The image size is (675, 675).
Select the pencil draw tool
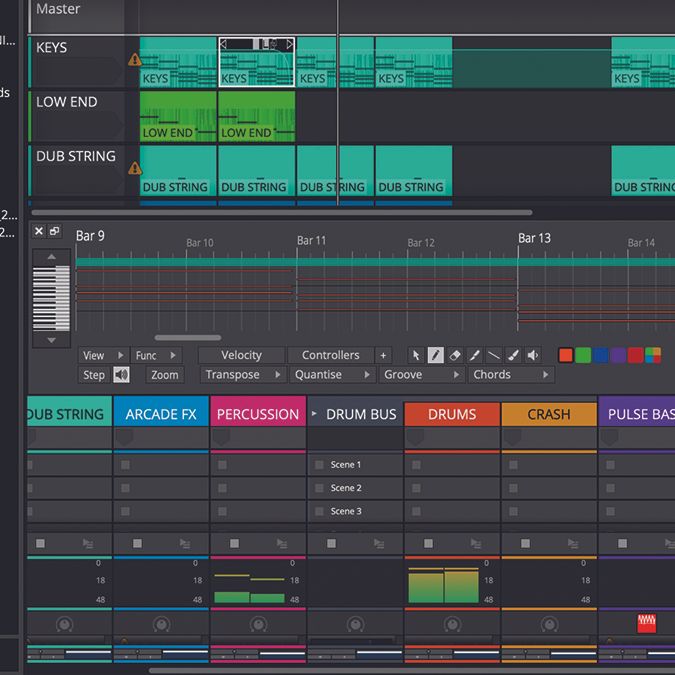coord(436,356)
